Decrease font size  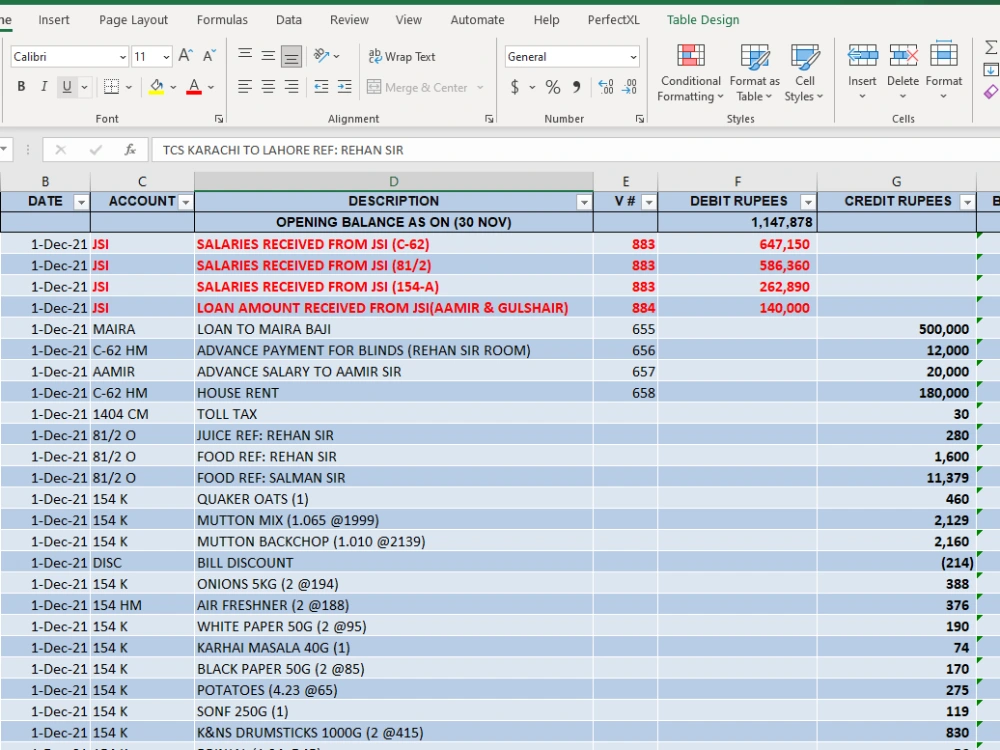coord(209,56)
